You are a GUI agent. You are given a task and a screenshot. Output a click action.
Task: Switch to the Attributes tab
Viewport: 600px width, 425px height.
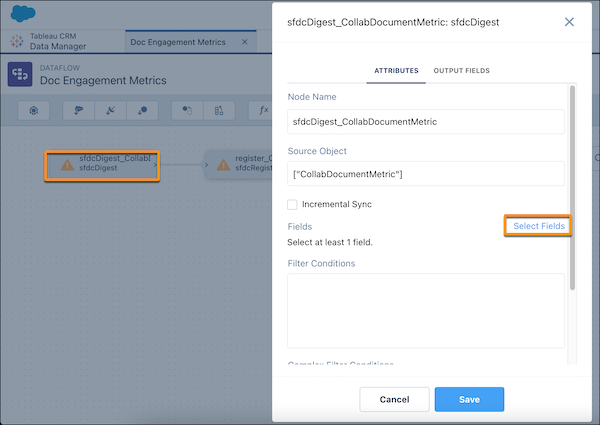coord(396,71)
